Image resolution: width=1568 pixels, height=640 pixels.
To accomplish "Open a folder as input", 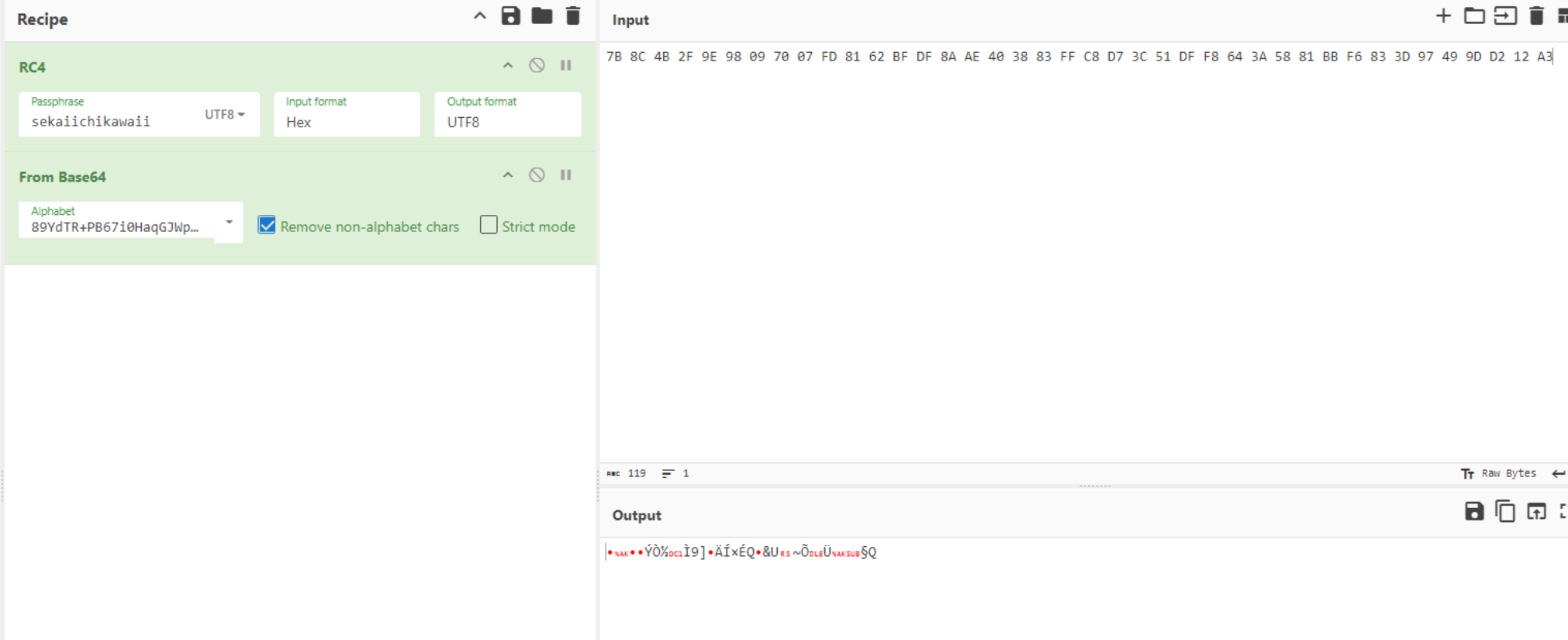I will 1474,16.
